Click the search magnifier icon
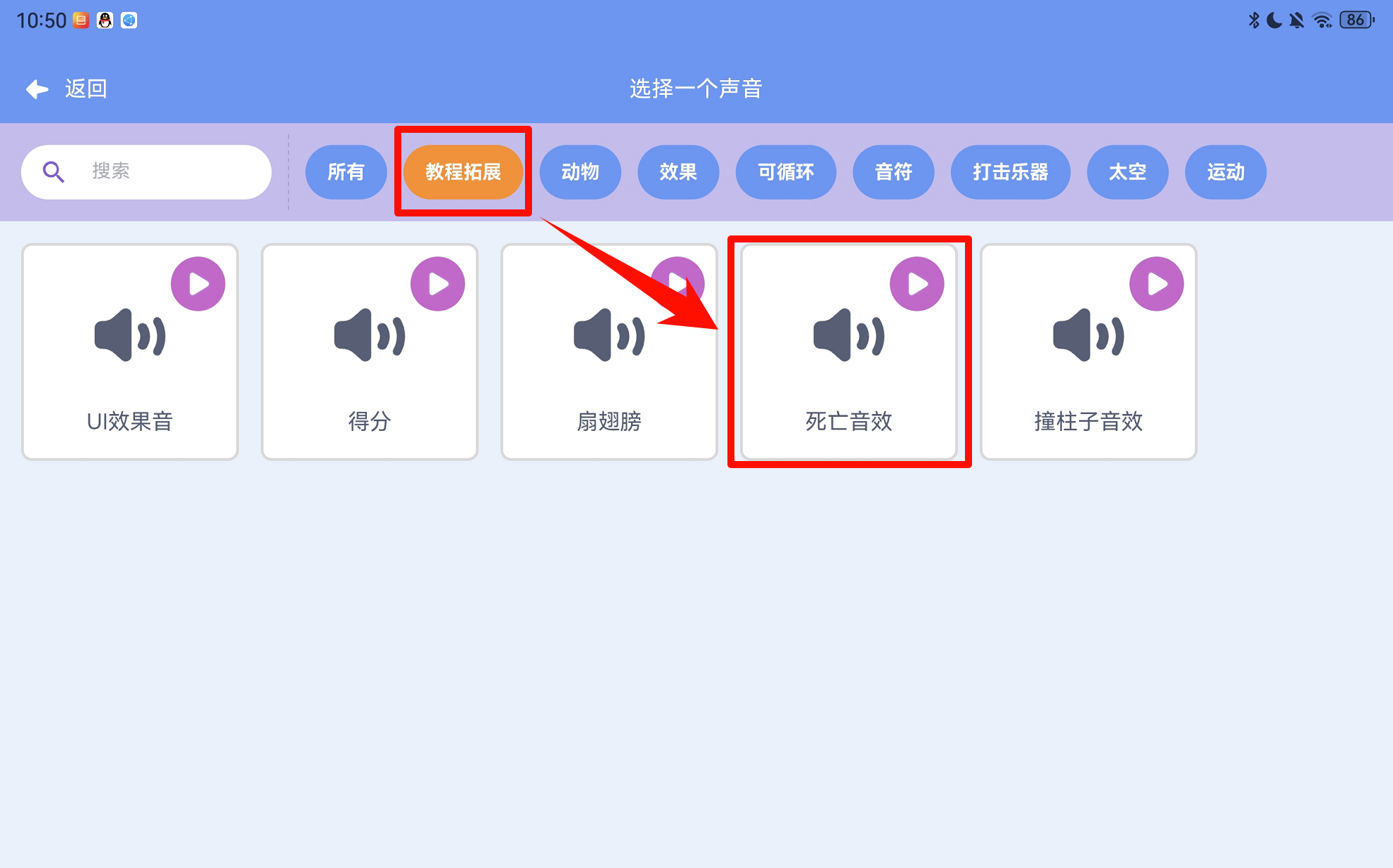Image resolution: width=1393 pixels, height=868 pixels. pos(53,171)
